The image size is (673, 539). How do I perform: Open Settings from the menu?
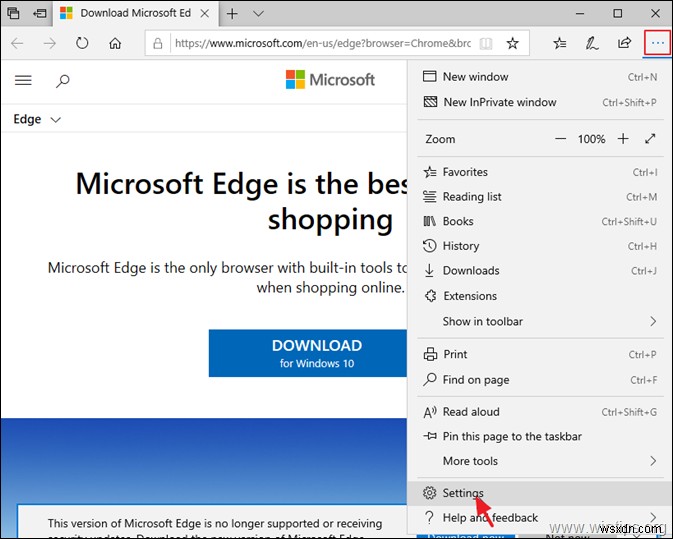click(540, 493)
